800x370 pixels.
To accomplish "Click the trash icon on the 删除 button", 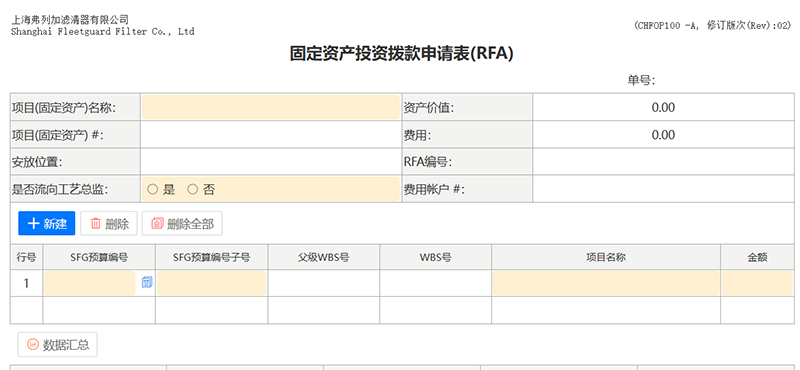I will [x=95, y=224].
